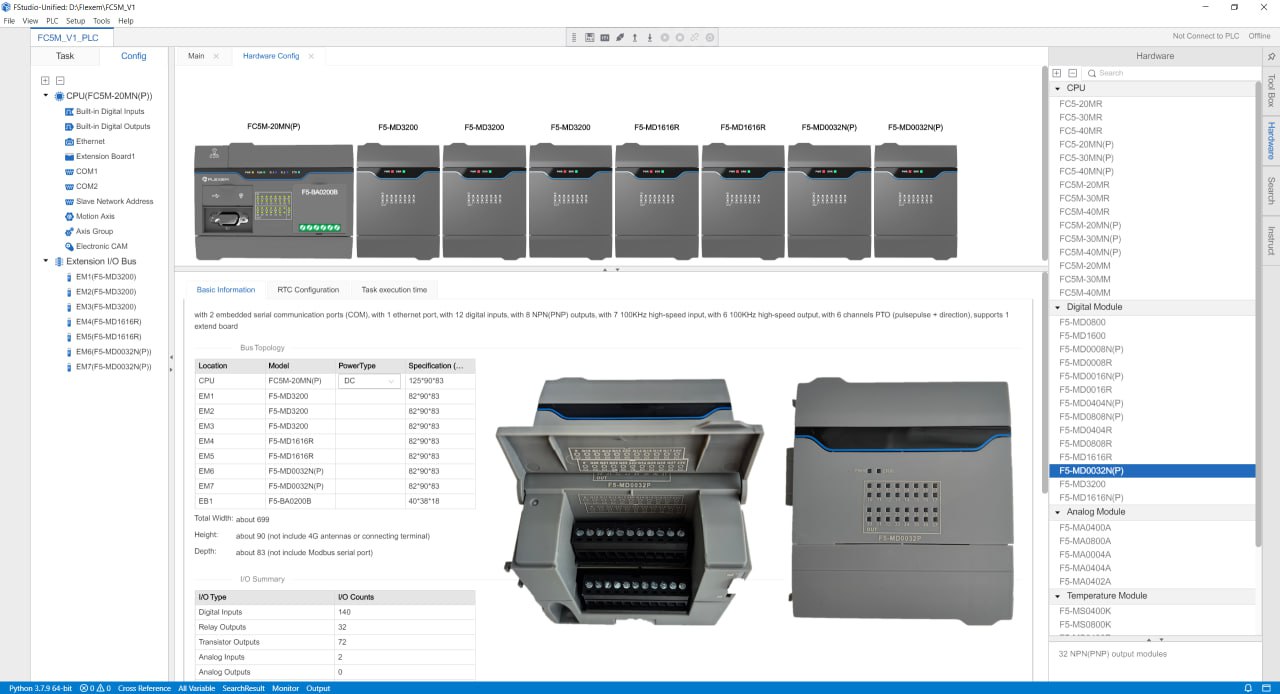The height and width of the screenshot is (694, 1280).
Task: Click the Motion Axis icon
Action: click(x=69, y=217)
